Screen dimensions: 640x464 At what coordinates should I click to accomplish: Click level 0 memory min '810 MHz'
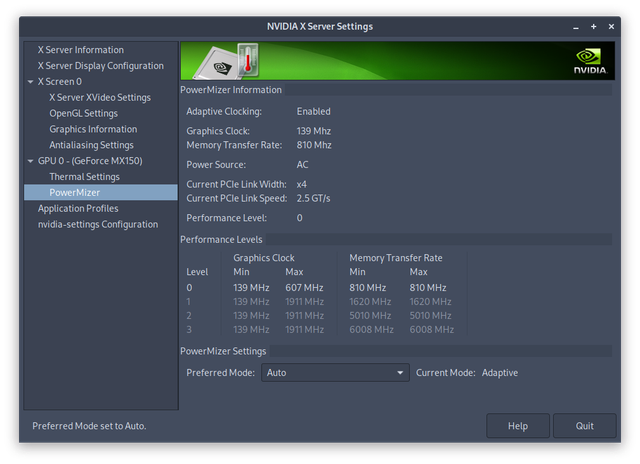click(x=367, y=288)
